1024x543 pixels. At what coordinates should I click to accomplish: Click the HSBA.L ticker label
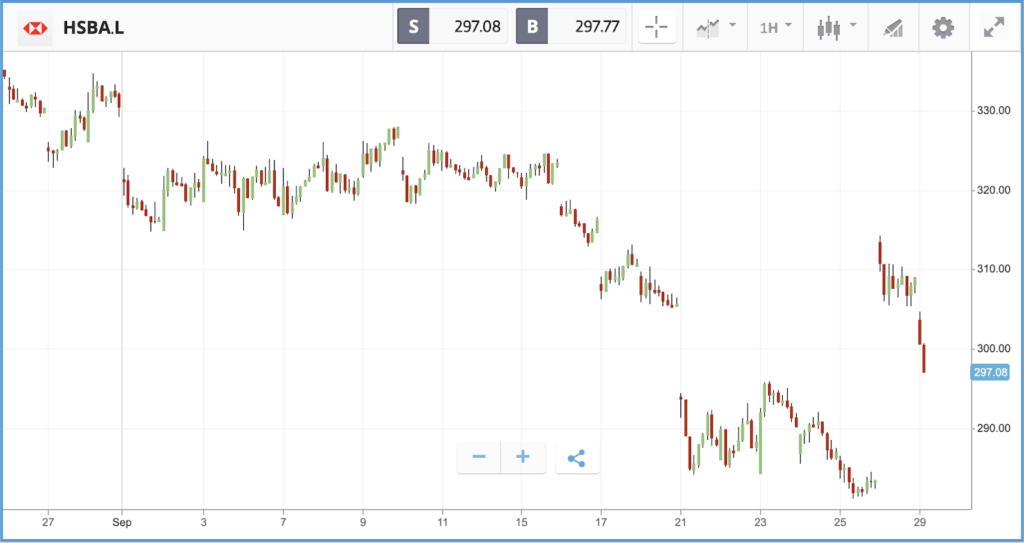[x=94, y=28]
